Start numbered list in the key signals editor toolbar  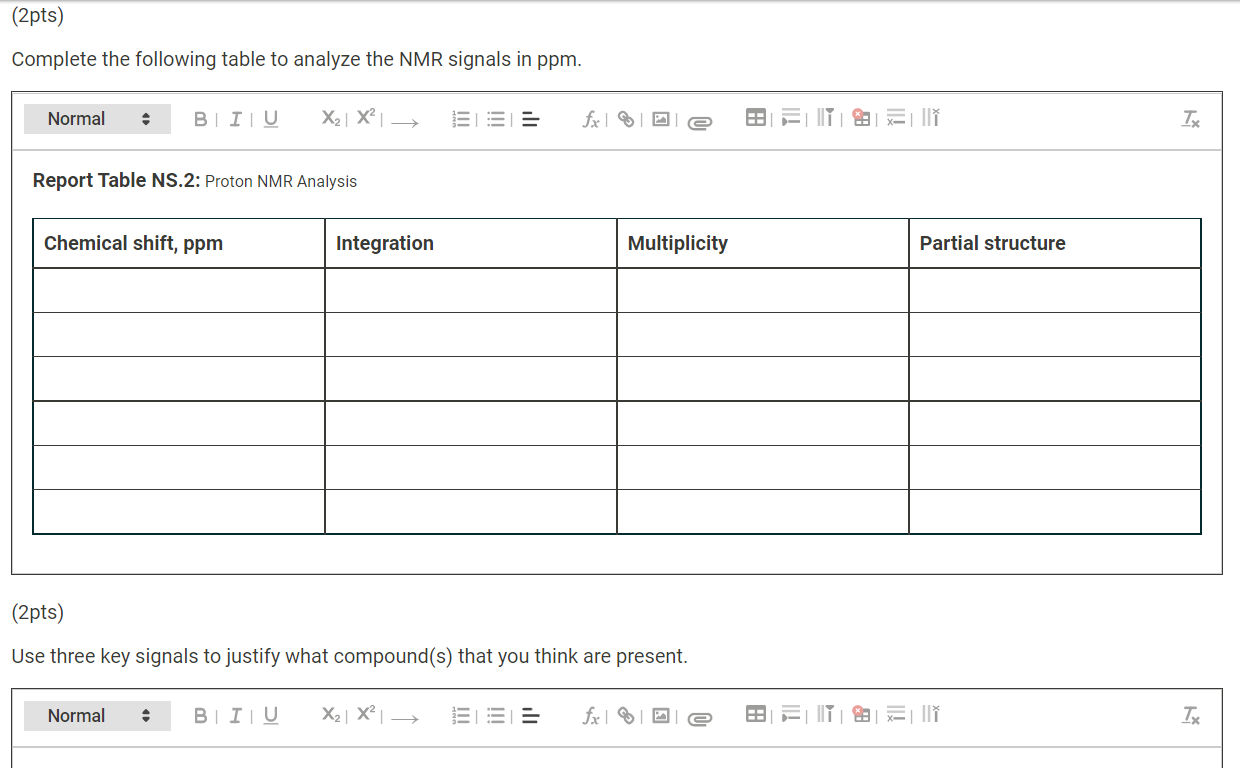[x=462, y=717]
